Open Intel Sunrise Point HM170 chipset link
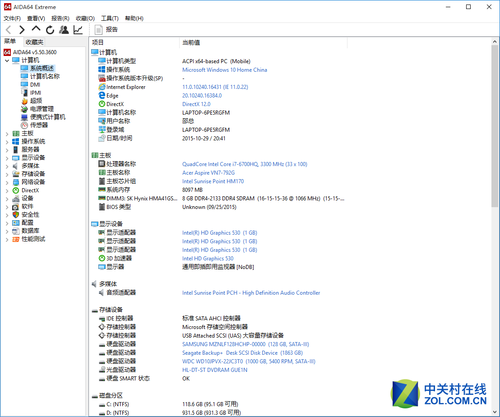Viewport: 500px width, 417px height. pos(213,181)
